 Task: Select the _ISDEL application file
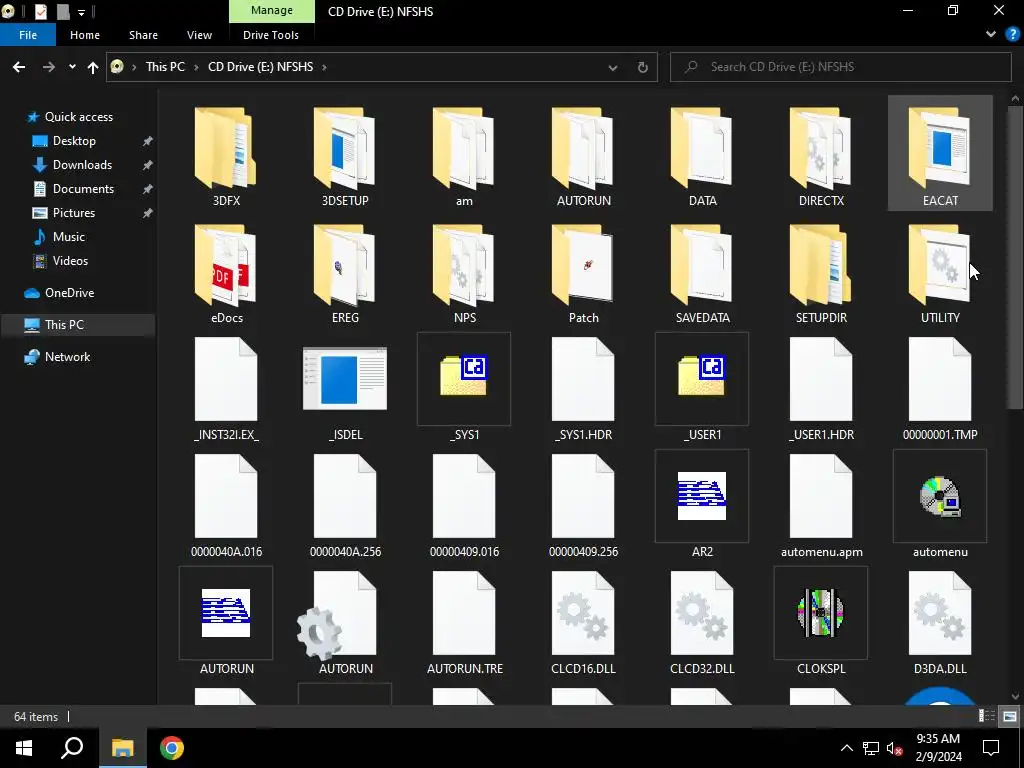[x=345, y=389]
